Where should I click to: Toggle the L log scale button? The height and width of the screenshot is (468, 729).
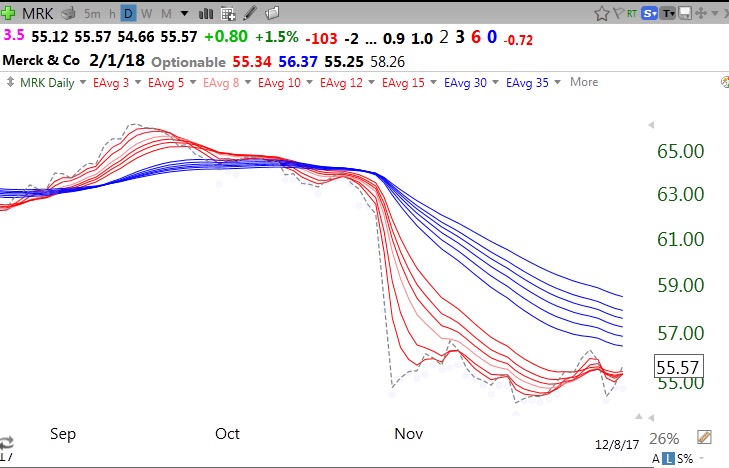click(667, 458)
